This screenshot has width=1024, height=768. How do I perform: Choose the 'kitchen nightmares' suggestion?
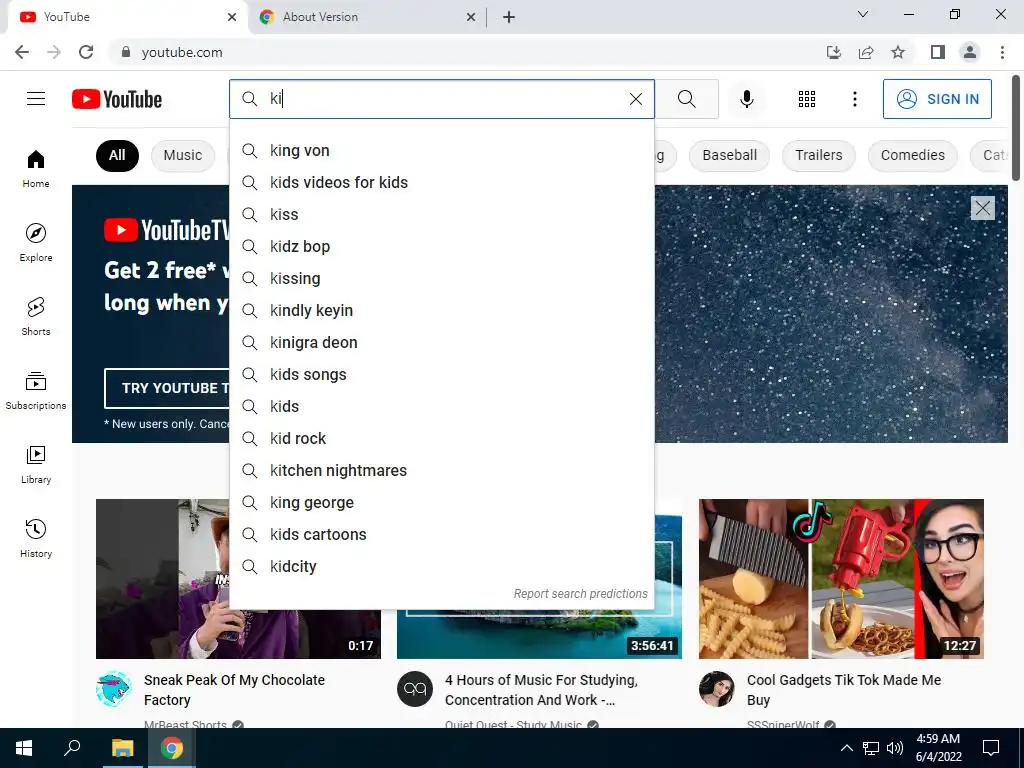pyautogui.click(x=442, y=470)
